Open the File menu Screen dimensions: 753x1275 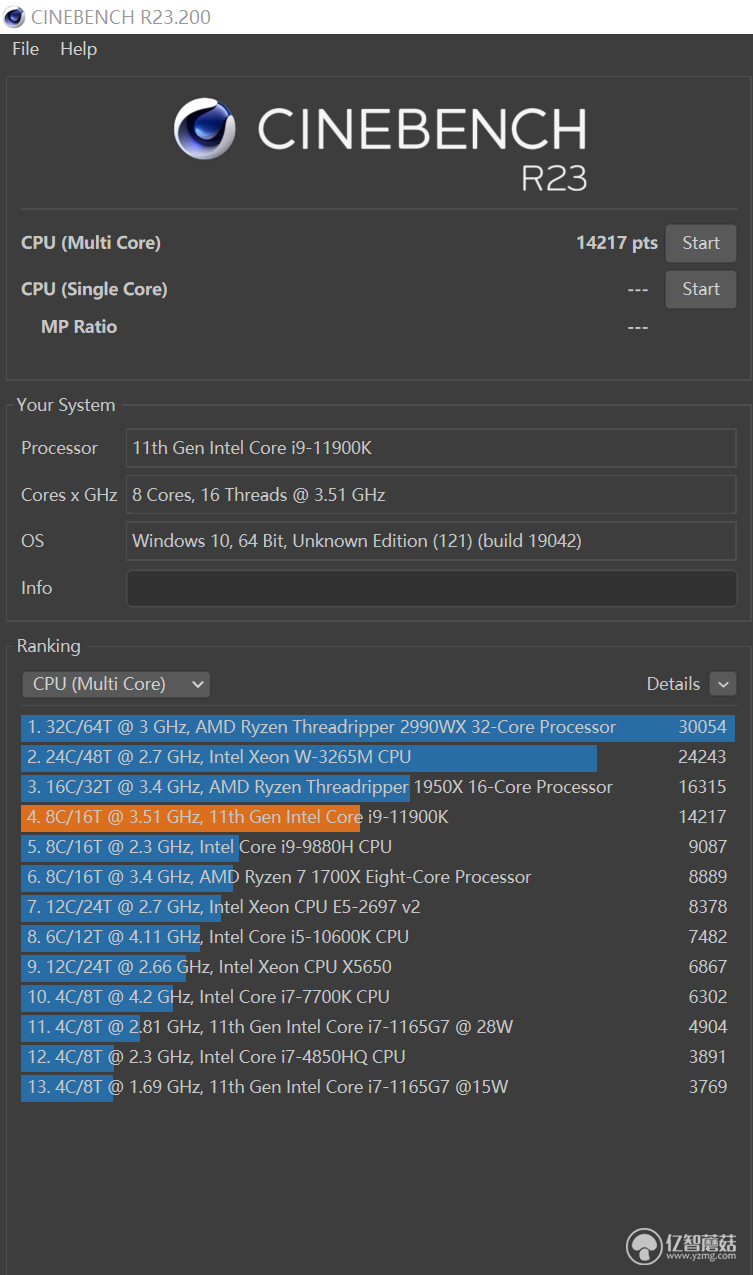25,49
